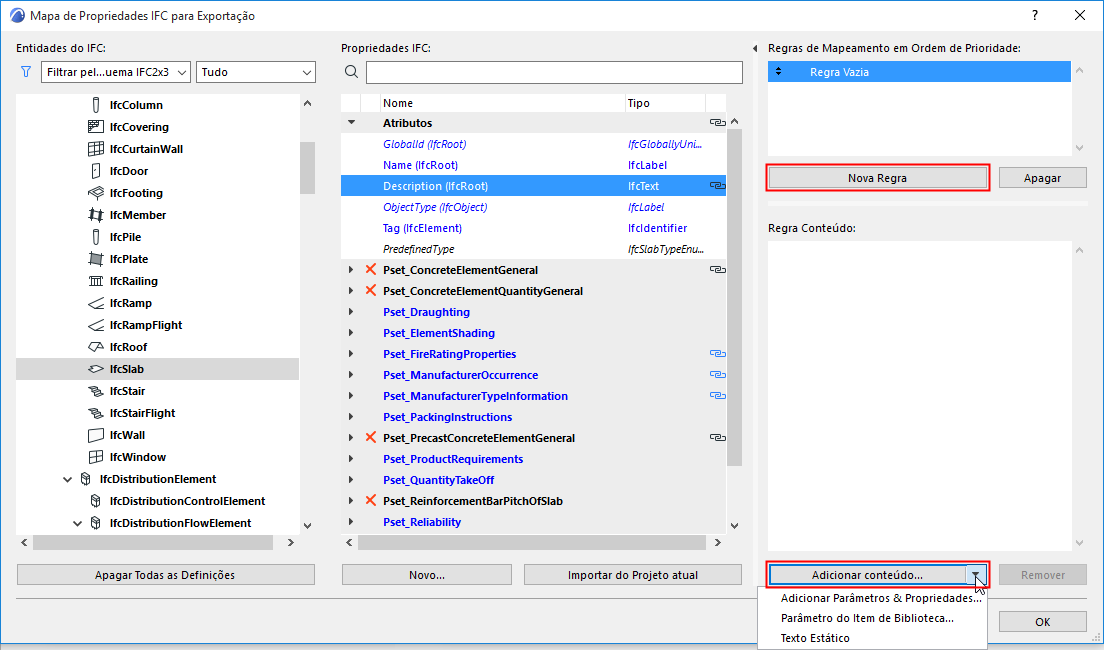Click the reorder handle of Regra Vazia

778,72
